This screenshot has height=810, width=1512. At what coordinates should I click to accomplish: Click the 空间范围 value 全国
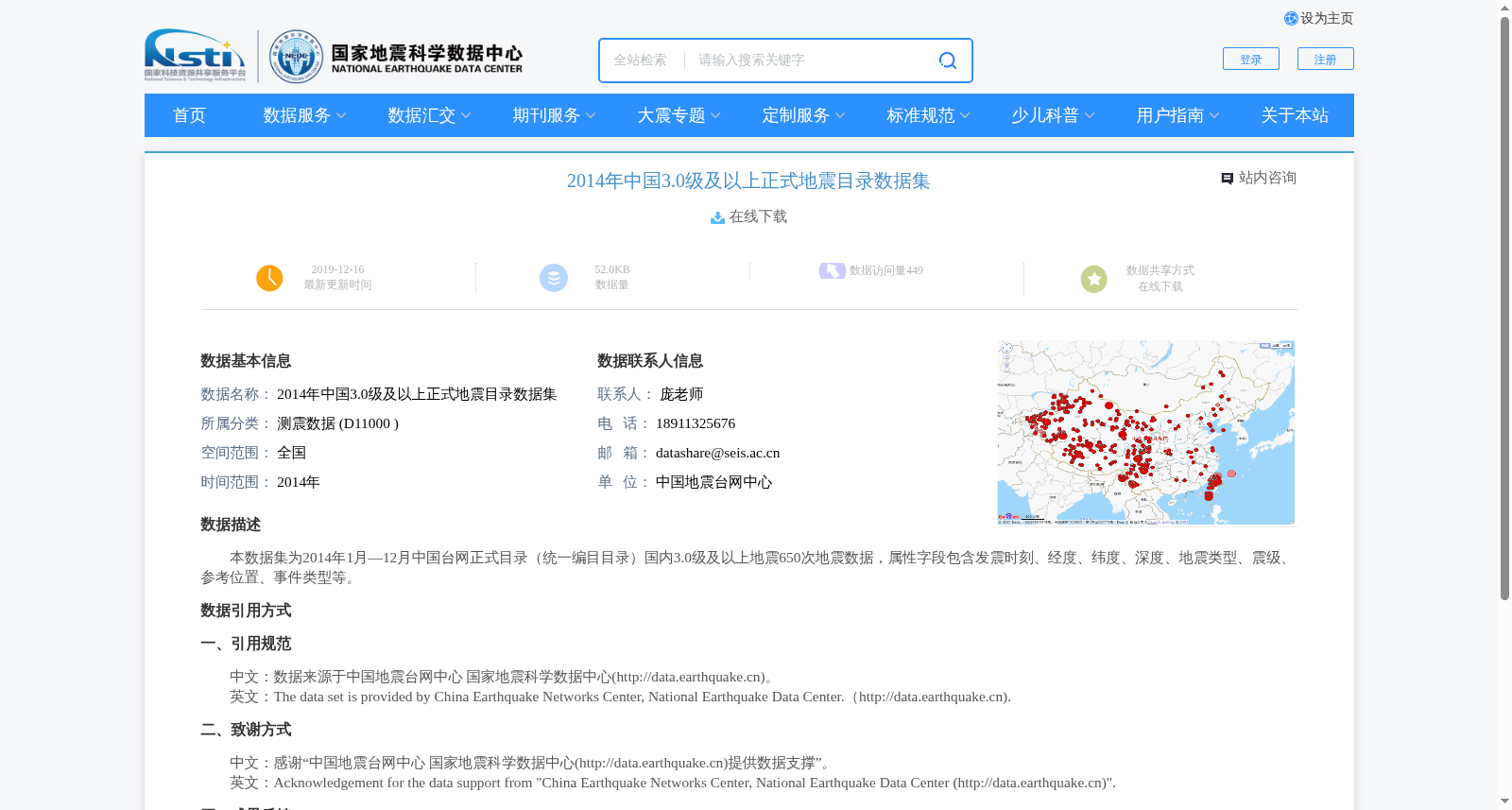tap(291, 454)
